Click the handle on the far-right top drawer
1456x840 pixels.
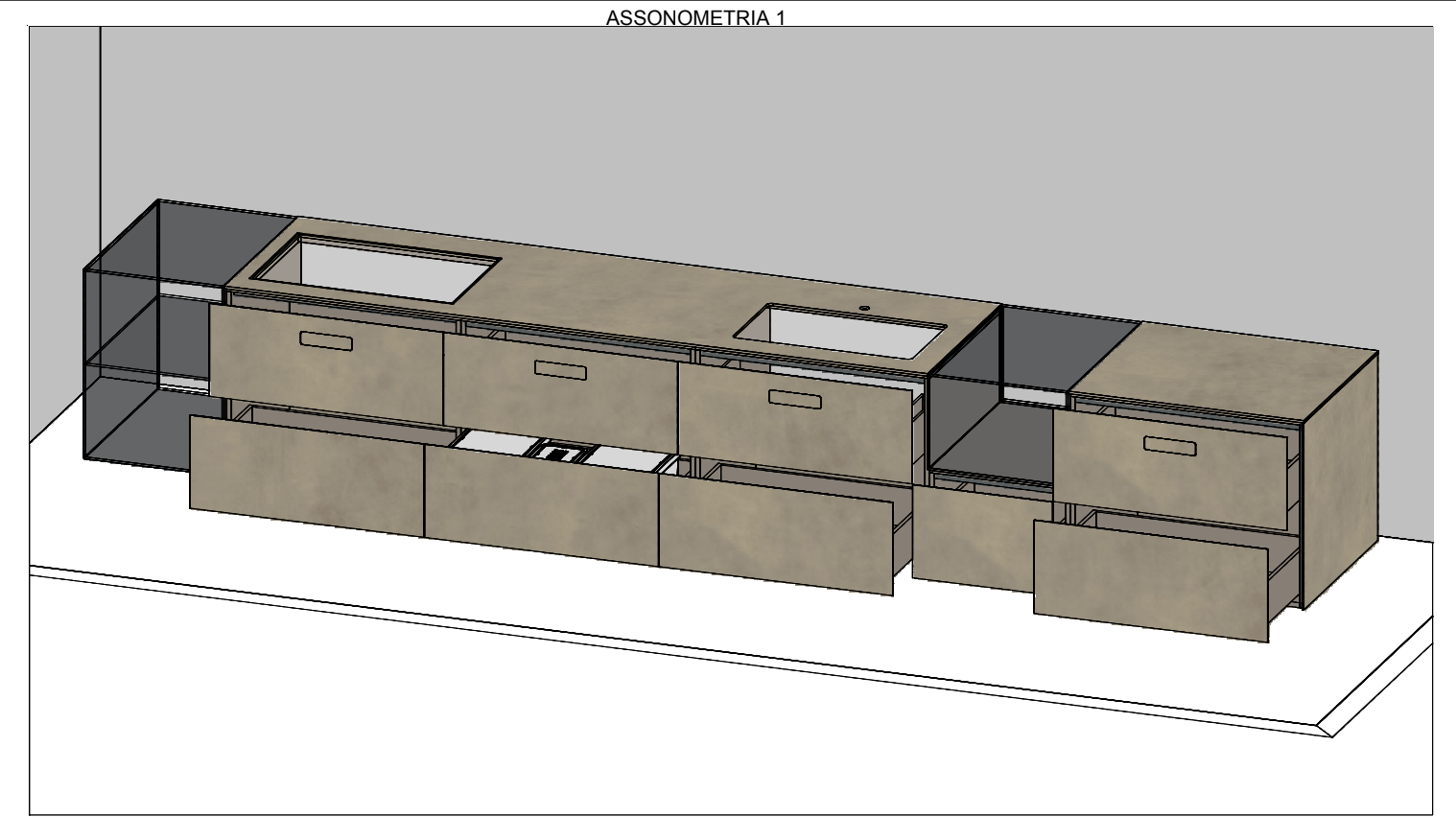[1169, 445]
